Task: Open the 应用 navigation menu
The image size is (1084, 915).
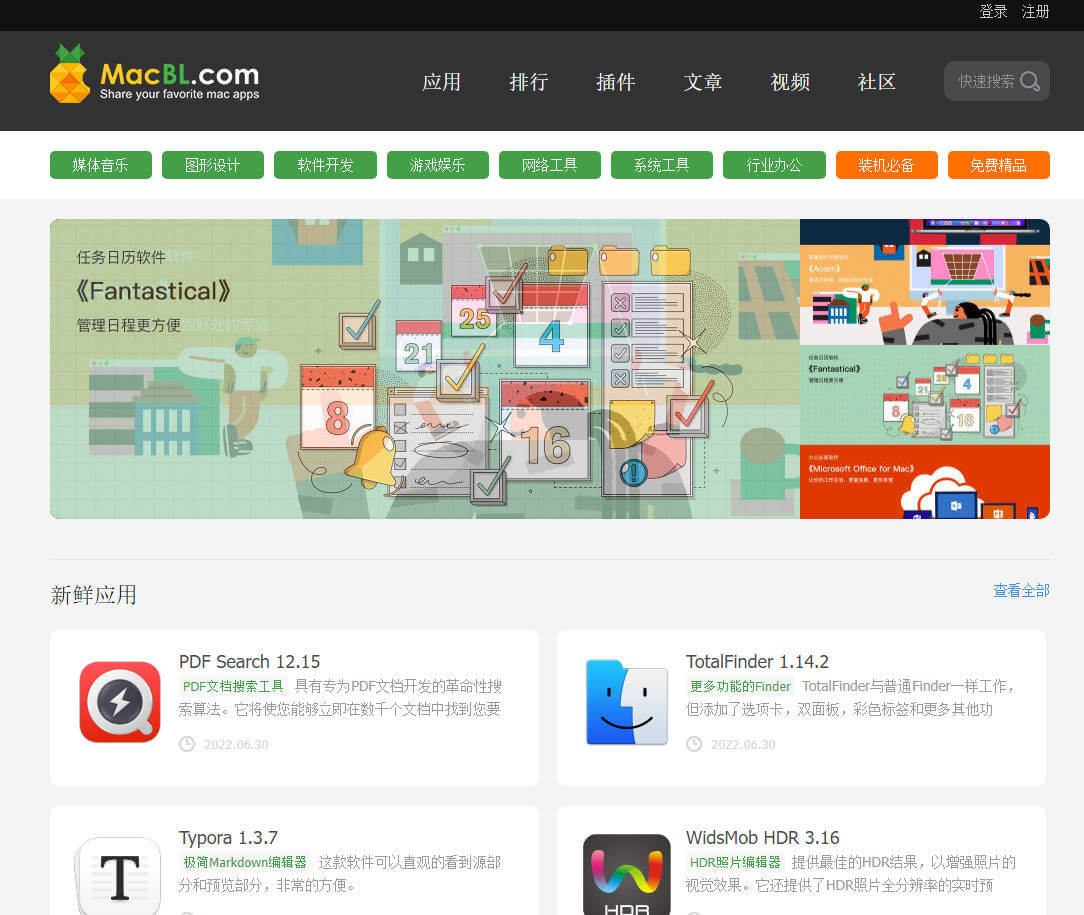Action: click(441, 82)
